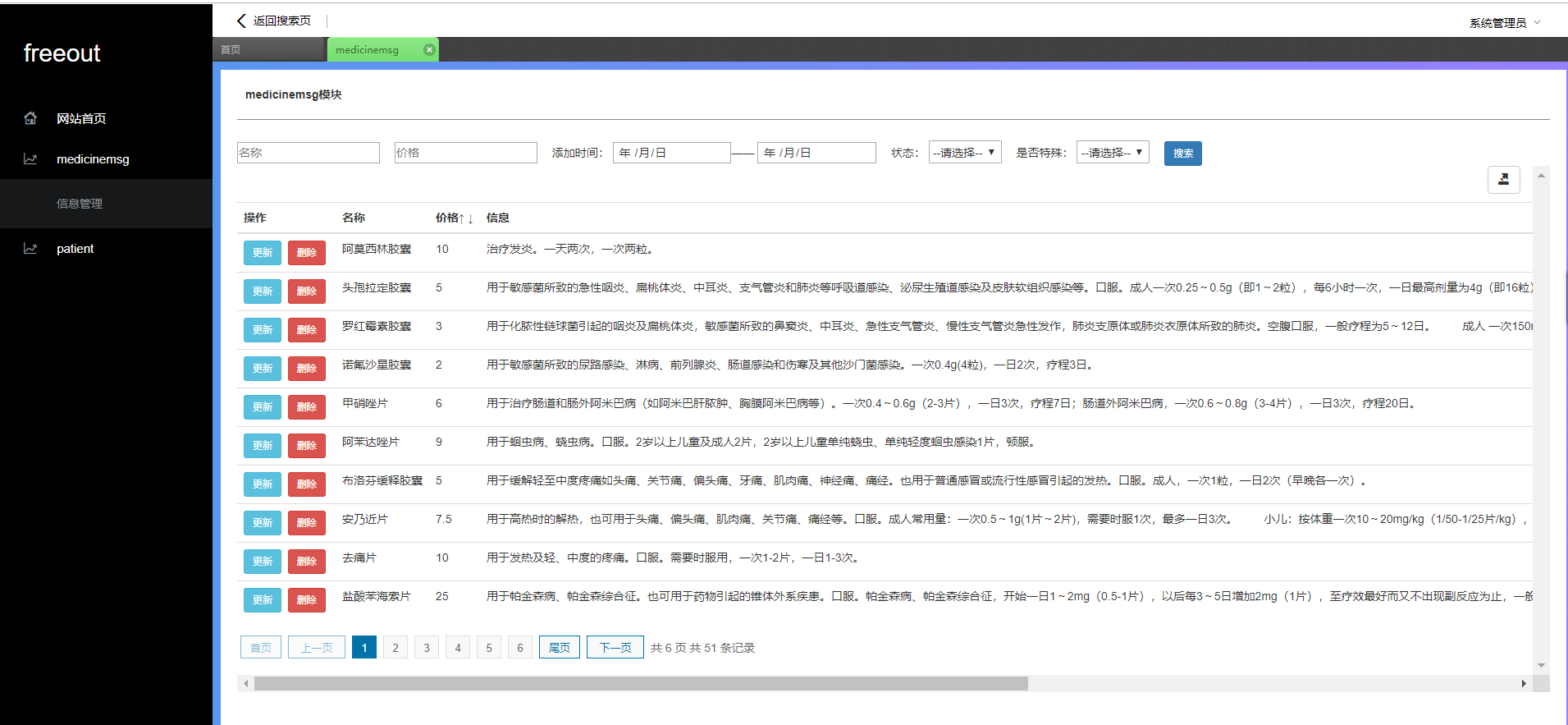Click 更新 for 头孢拉定胶囊
The height and width of the screenshot is (725, 1568).
tap(263, 291)
